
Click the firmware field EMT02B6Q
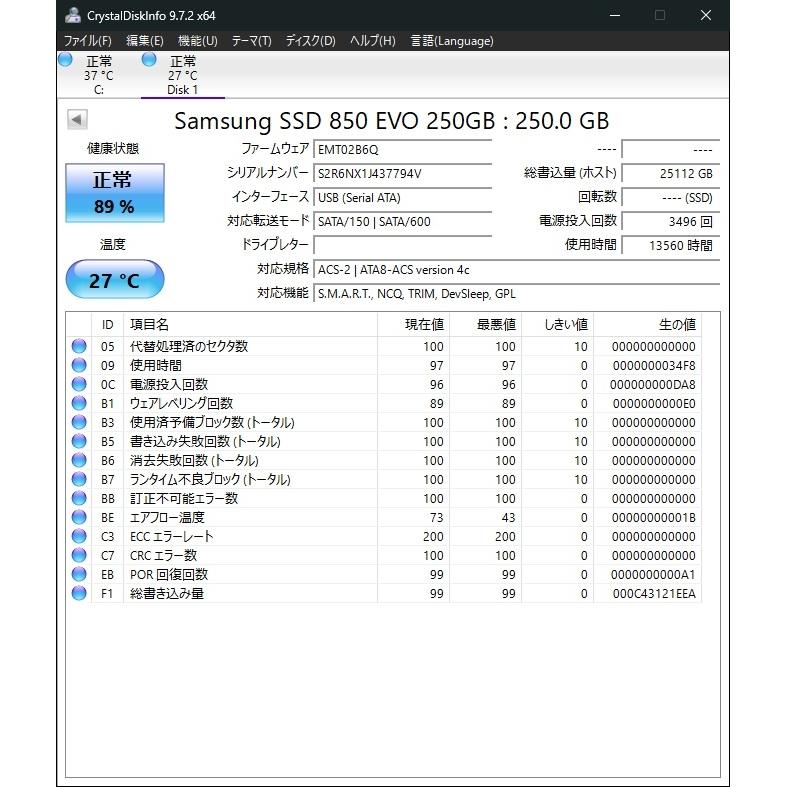(x=403, y=150)
